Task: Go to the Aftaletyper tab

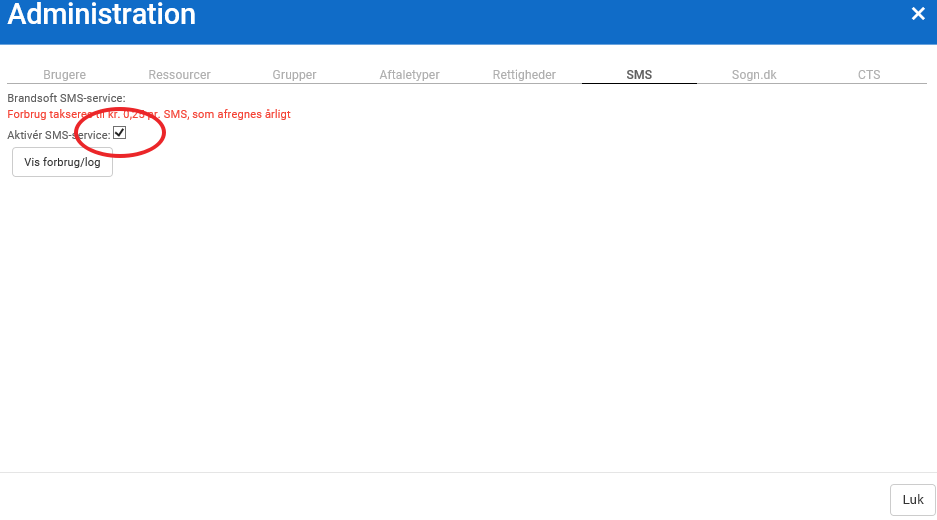Action: 409,75
